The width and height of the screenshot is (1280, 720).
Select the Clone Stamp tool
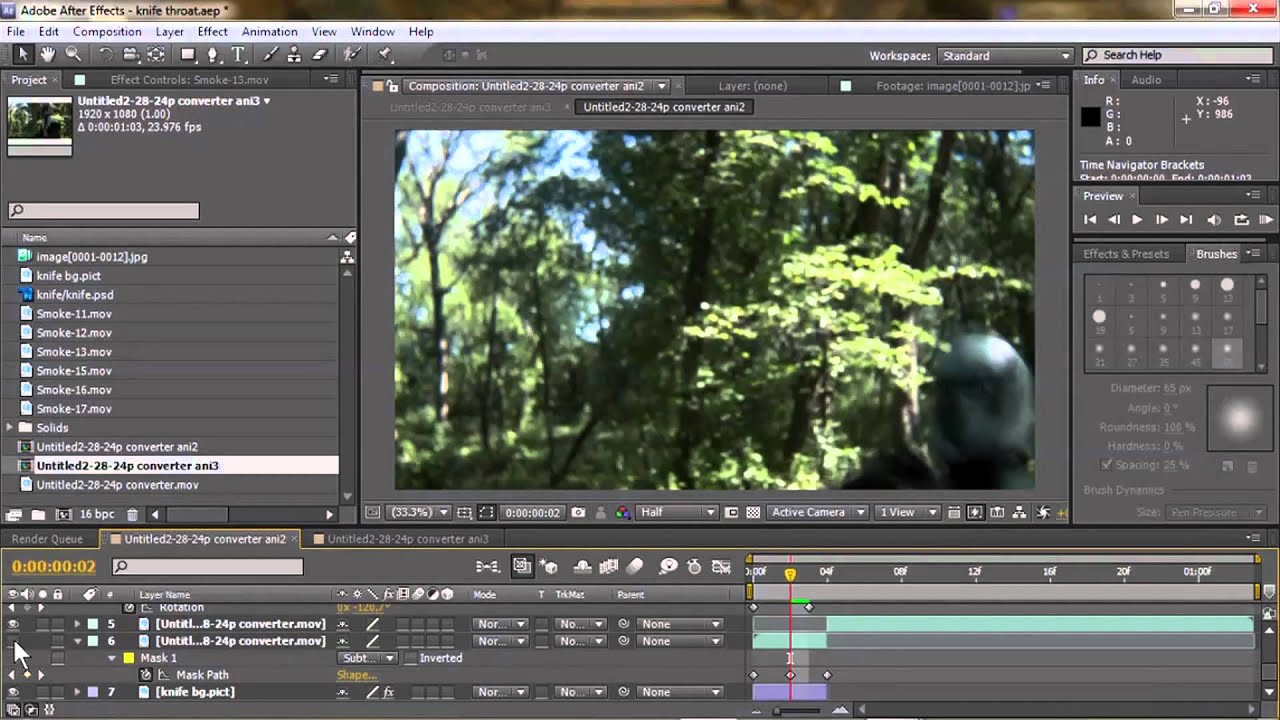294,55
